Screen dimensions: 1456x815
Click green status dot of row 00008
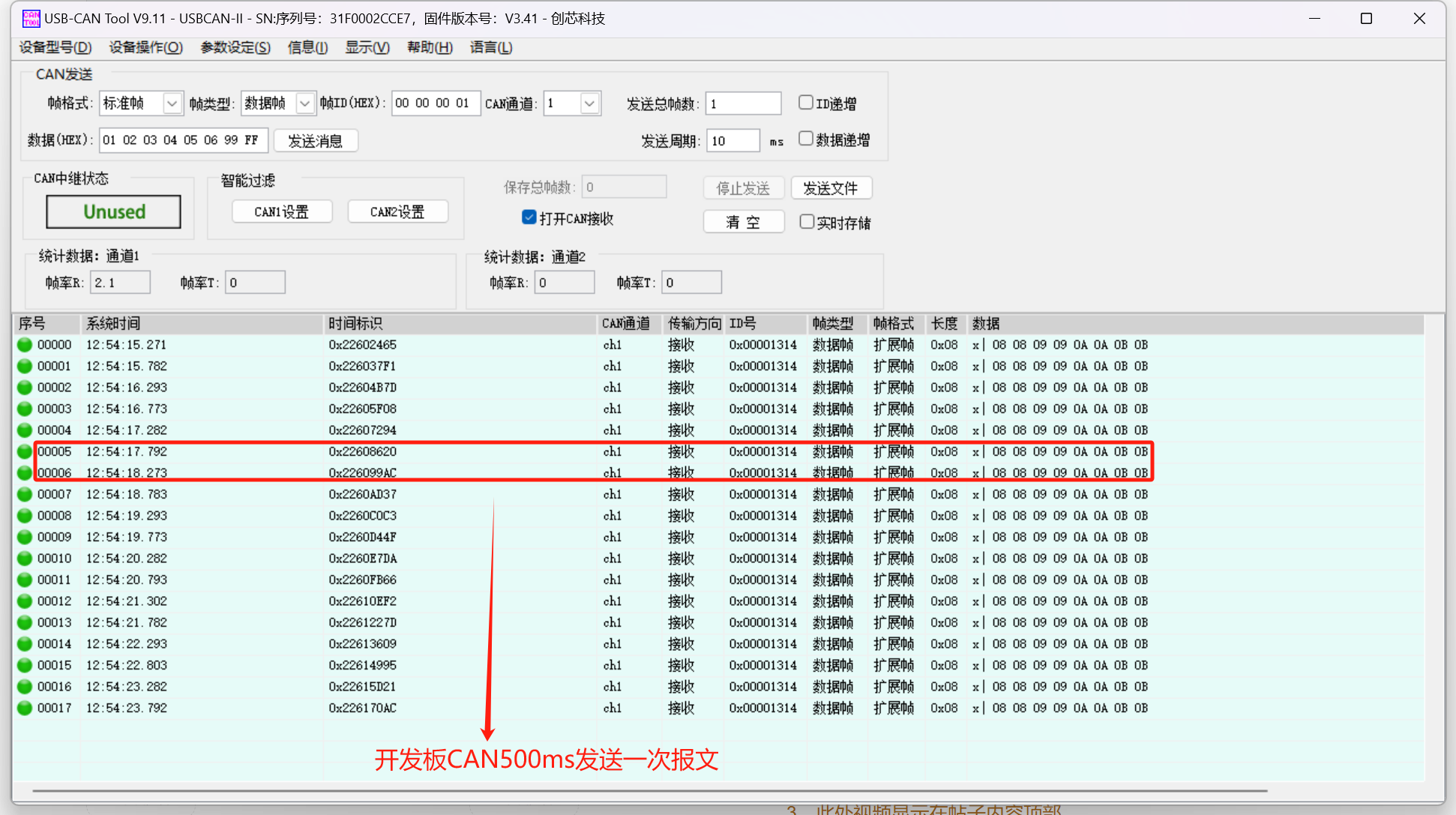(x=25, y=516)
